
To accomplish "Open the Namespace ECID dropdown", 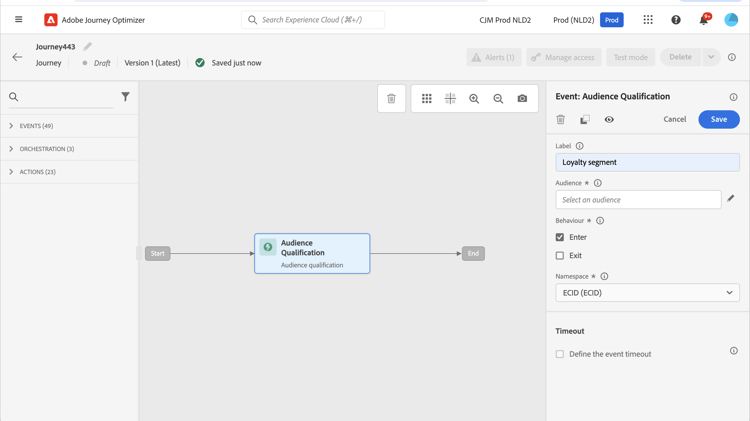I will 647,293.
